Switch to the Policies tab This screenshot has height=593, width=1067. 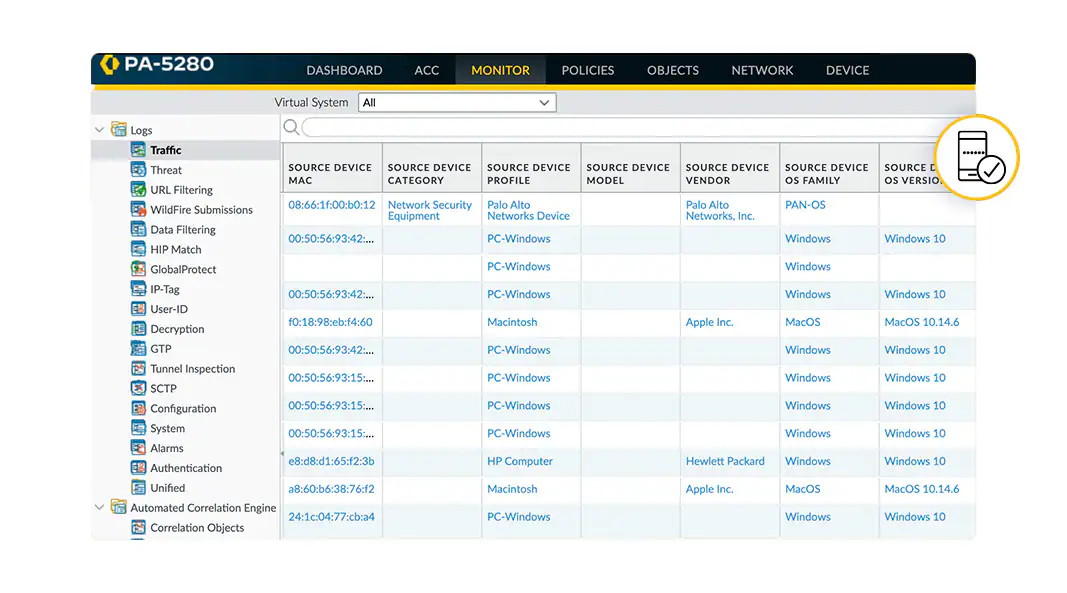pyautogui.click(x=587, y=70)
